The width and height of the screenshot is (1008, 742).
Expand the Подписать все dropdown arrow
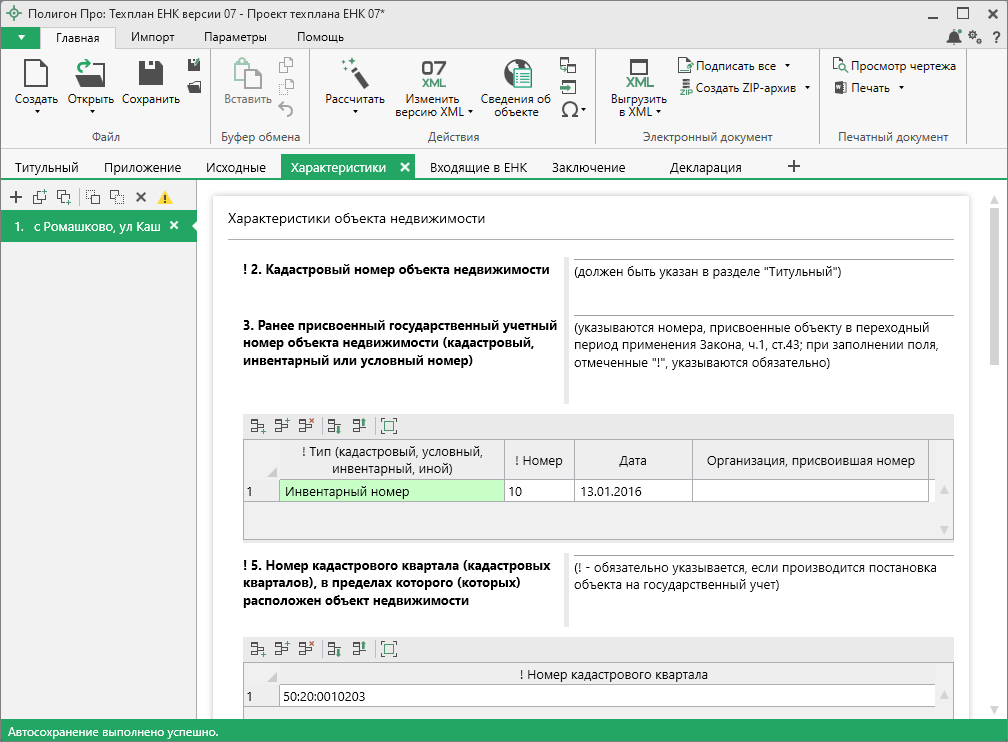click(x=787, y=66)
